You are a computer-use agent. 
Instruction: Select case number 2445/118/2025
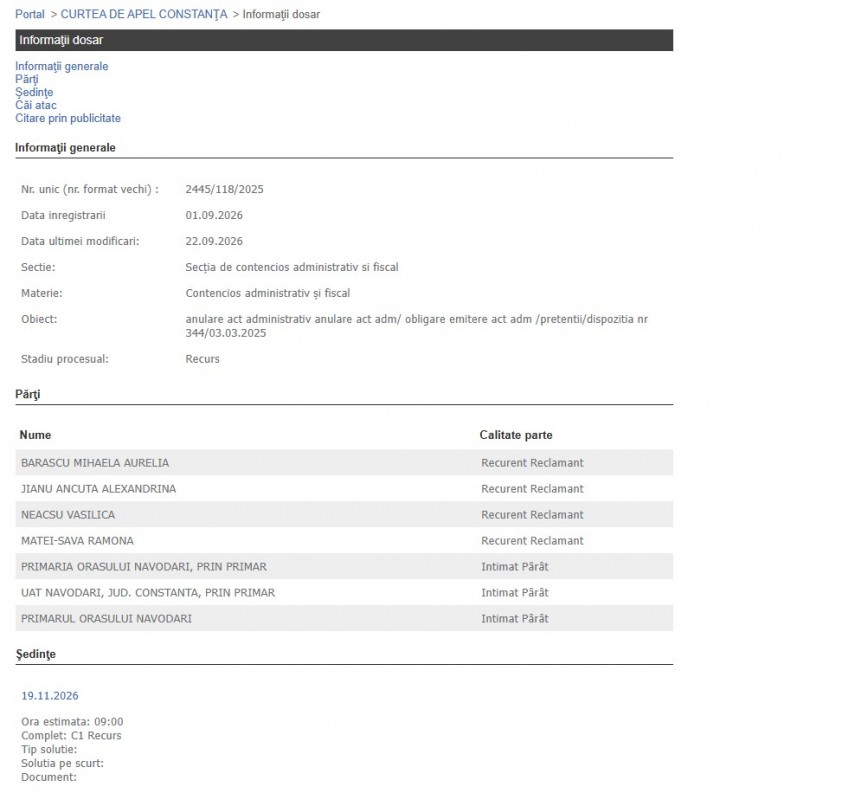point(225,189)
